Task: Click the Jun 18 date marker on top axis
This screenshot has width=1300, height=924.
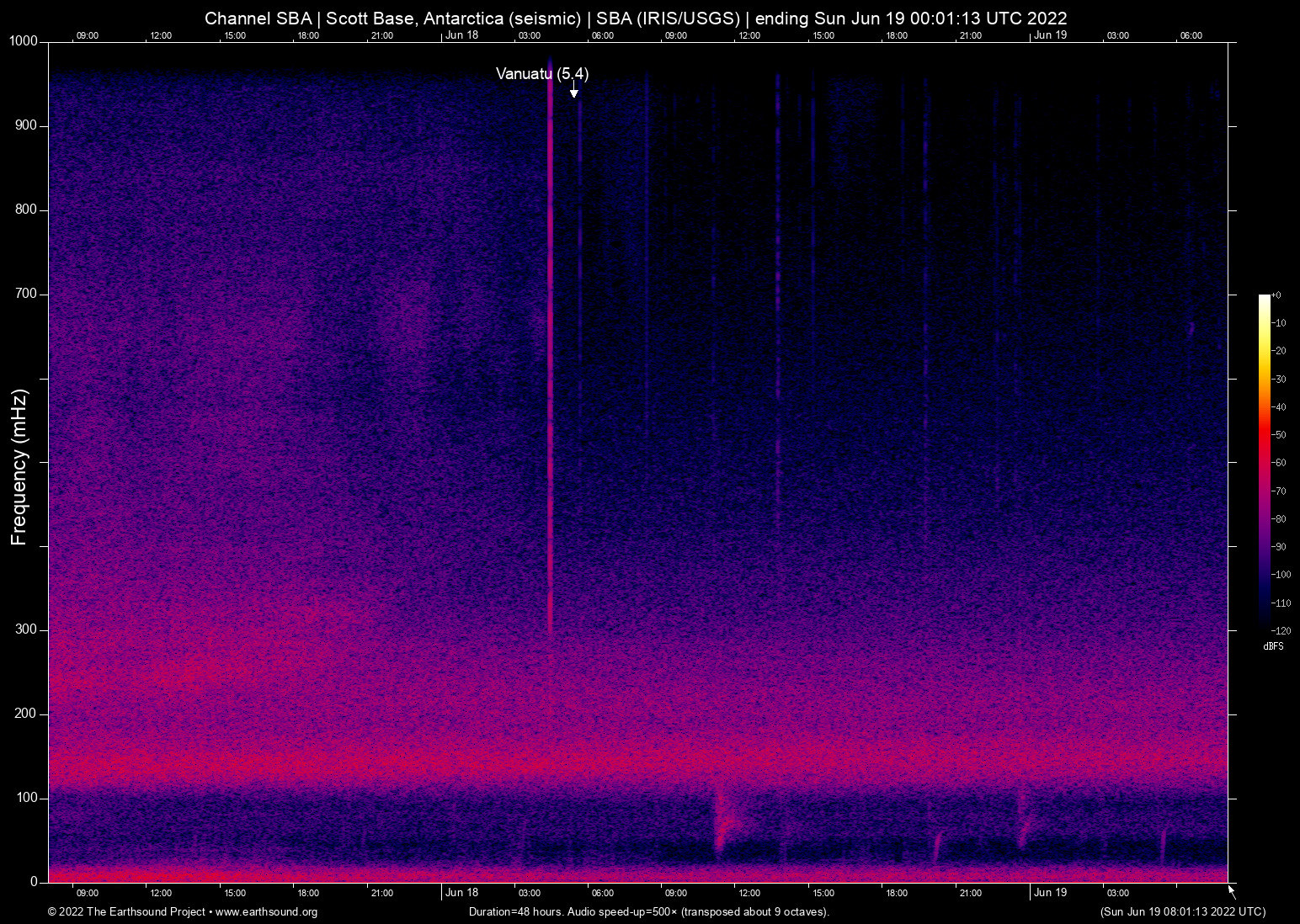Action: (x=461, y=35)
